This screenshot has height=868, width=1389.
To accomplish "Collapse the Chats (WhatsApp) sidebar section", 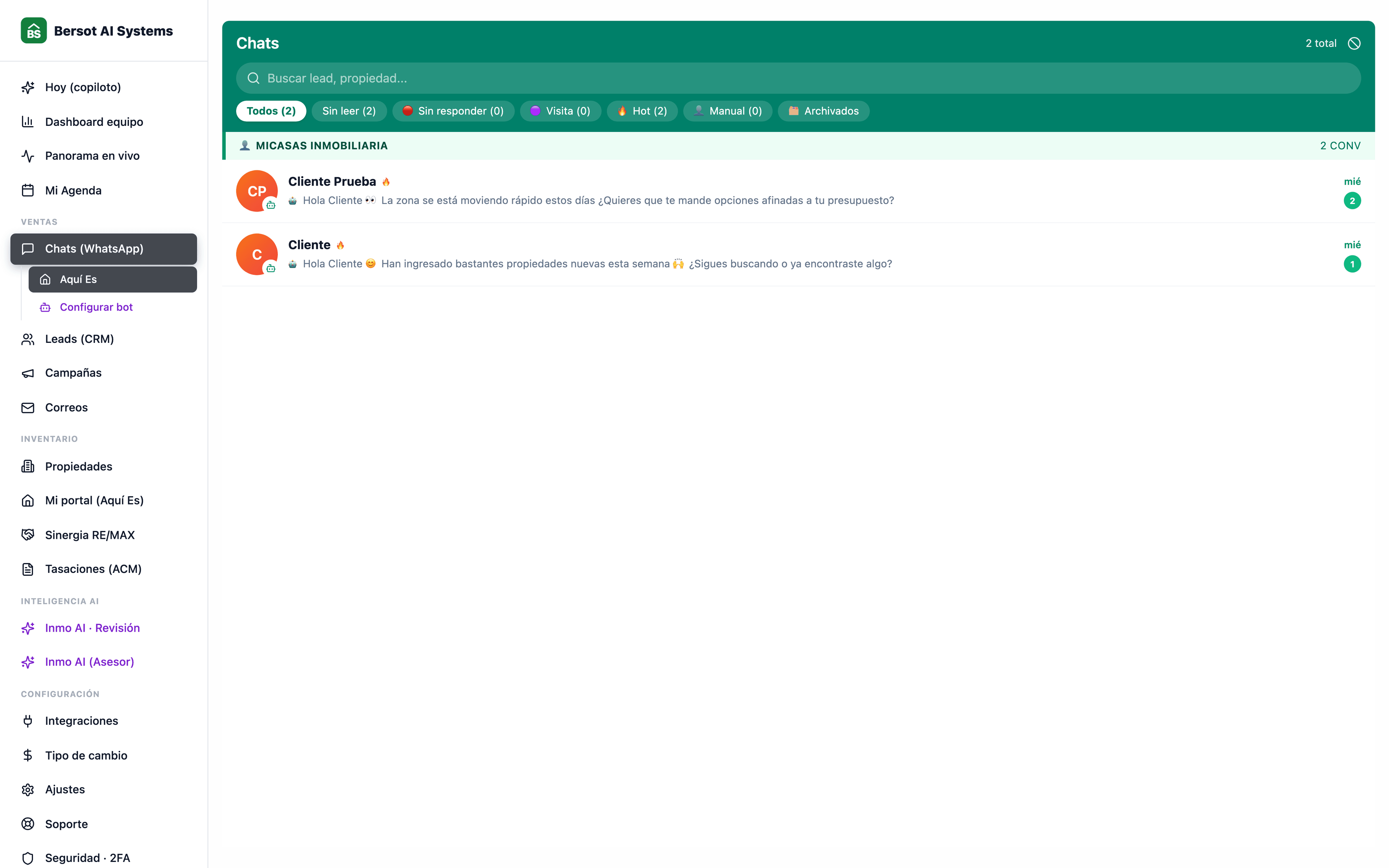I will pos(103,248).
